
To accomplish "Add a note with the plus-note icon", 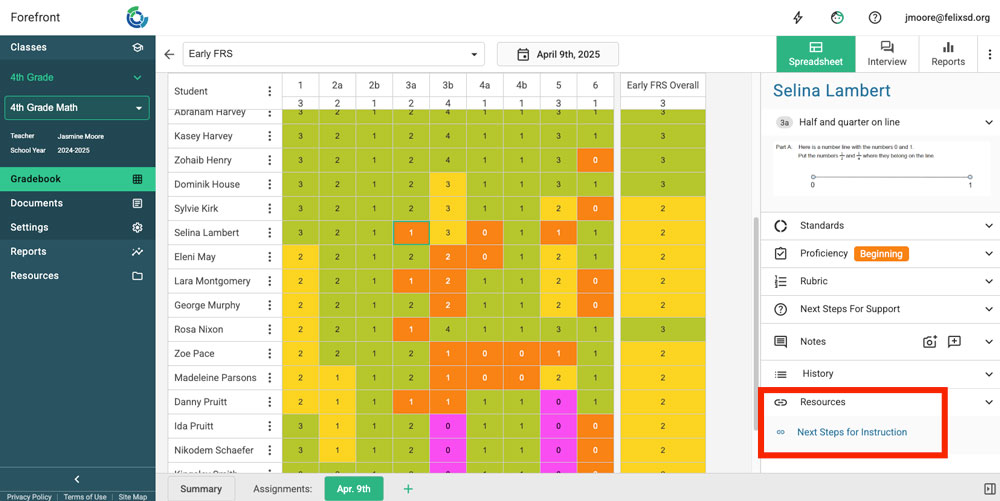I will click(954, 342).
